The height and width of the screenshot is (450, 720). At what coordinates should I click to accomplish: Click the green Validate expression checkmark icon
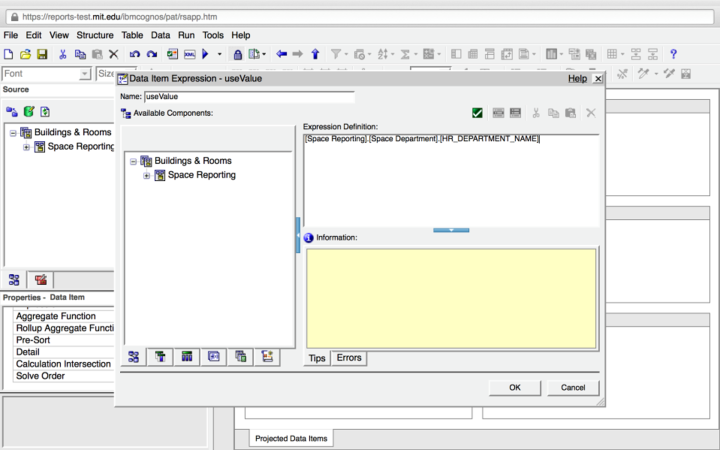click(478, 113)
